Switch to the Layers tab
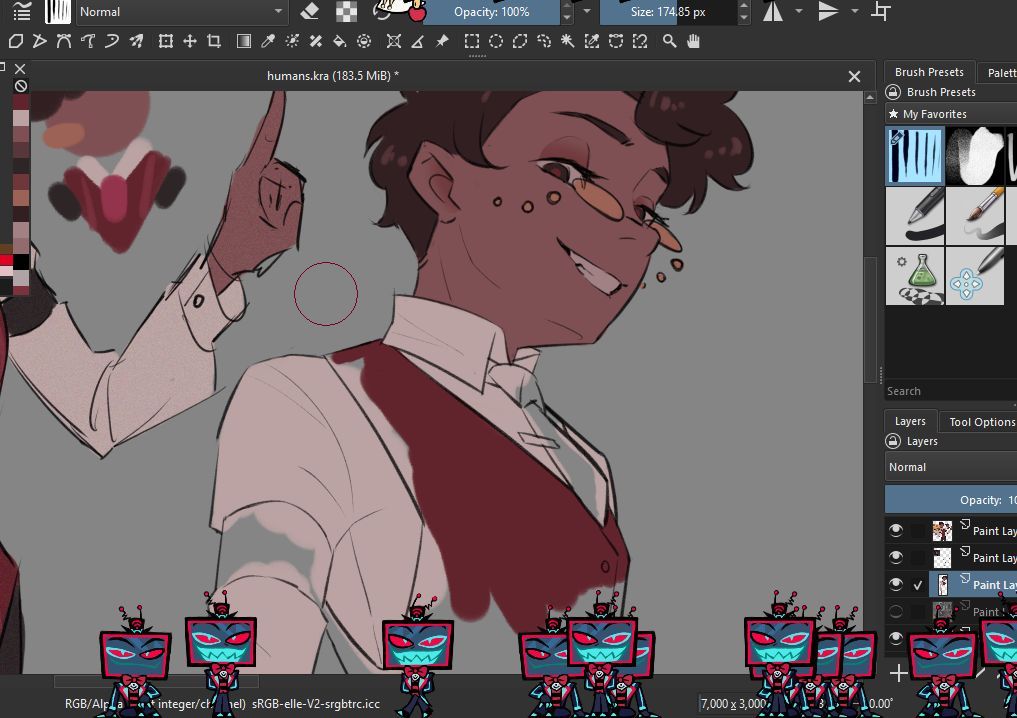The width and height of the screenshot is (1017, 718). point(910,421)
